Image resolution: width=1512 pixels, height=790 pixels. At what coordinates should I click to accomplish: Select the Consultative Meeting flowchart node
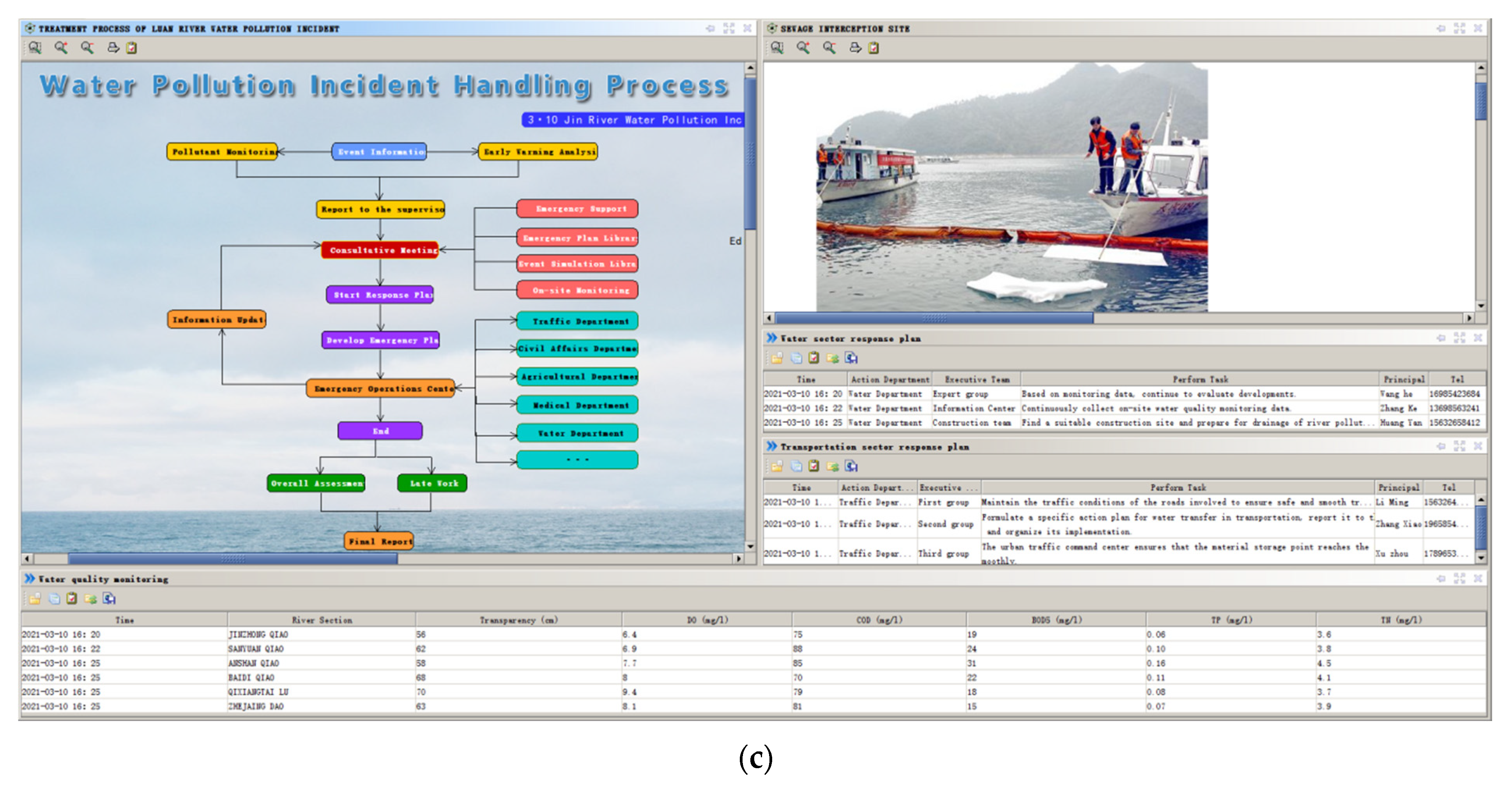coord(380,250)
